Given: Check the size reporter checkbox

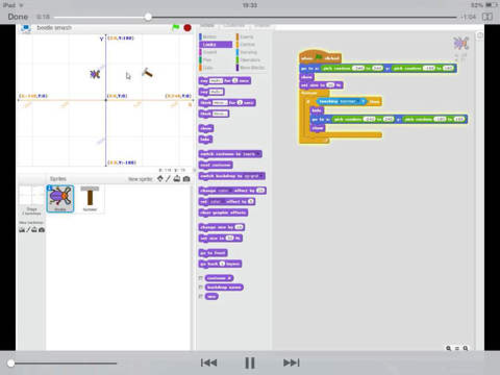Looking at the screenshot, I should tap(201, 296).
